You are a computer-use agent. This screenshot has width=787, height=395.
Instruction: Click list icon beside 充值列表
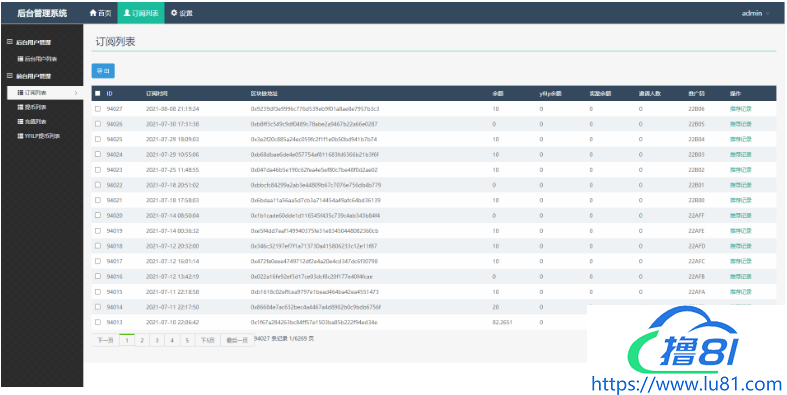[x=21, y=121]
